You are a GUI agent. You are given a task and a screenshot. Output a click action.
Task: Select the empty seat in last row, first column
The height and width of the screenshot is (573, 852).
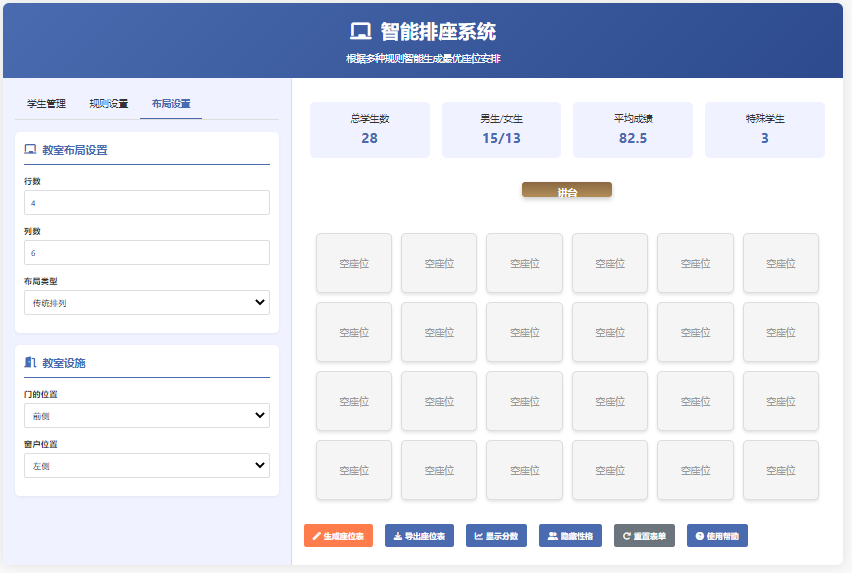click(x=354, y=470)
